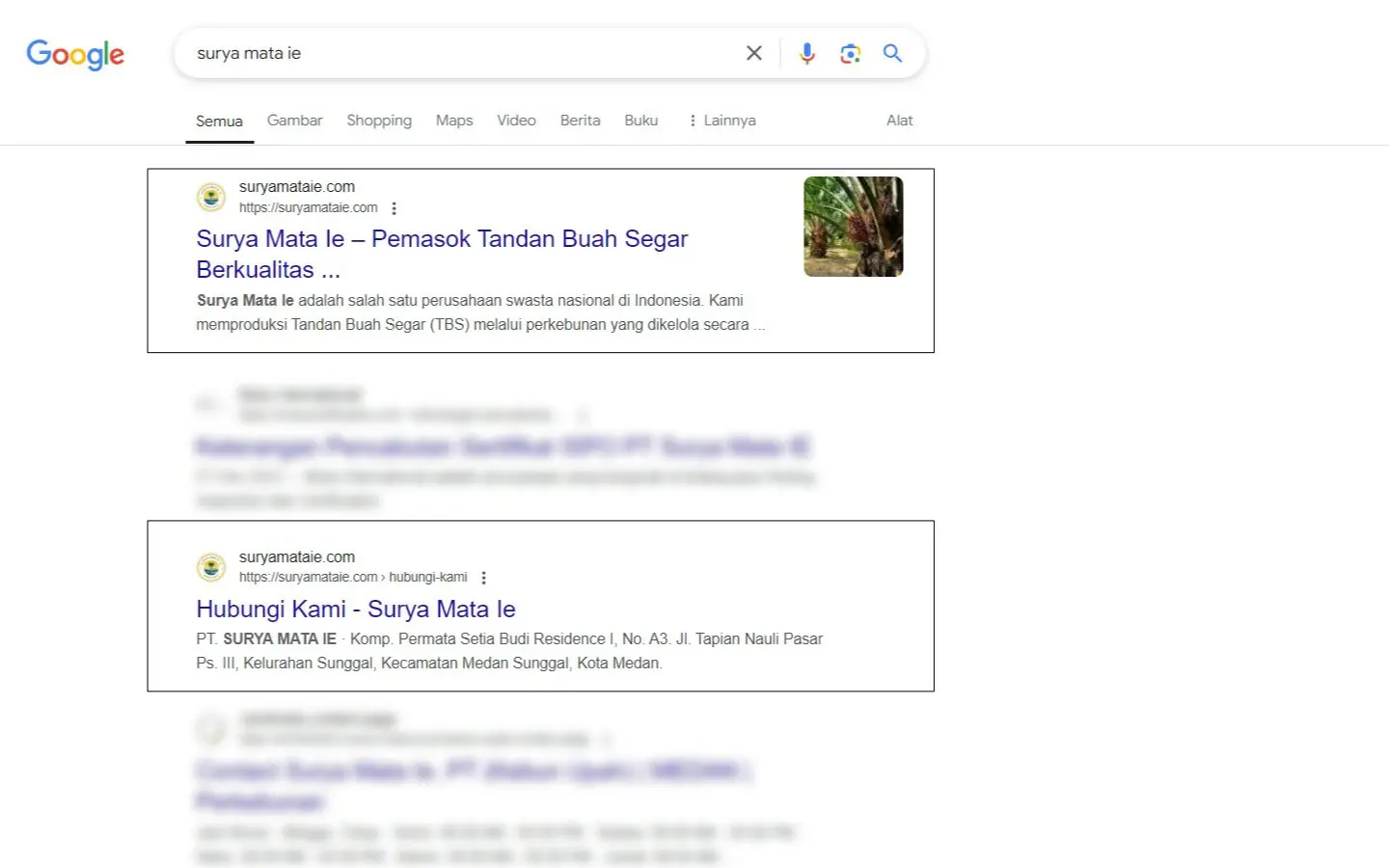Switch to the Video tab

pos(516,120)
